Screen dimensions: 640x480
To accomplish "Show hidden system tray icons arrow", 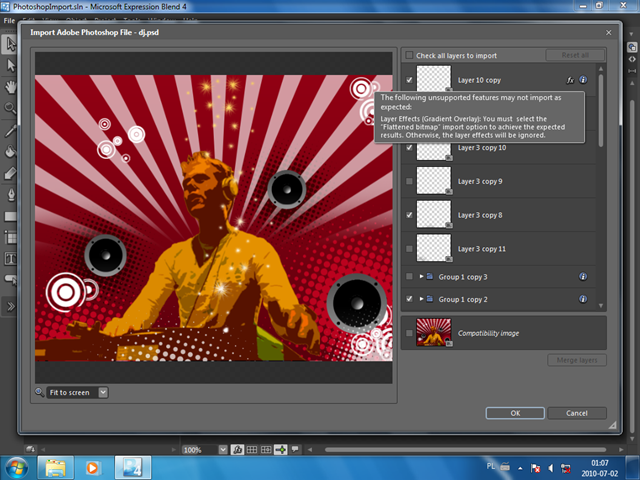I will click(520, 468).
